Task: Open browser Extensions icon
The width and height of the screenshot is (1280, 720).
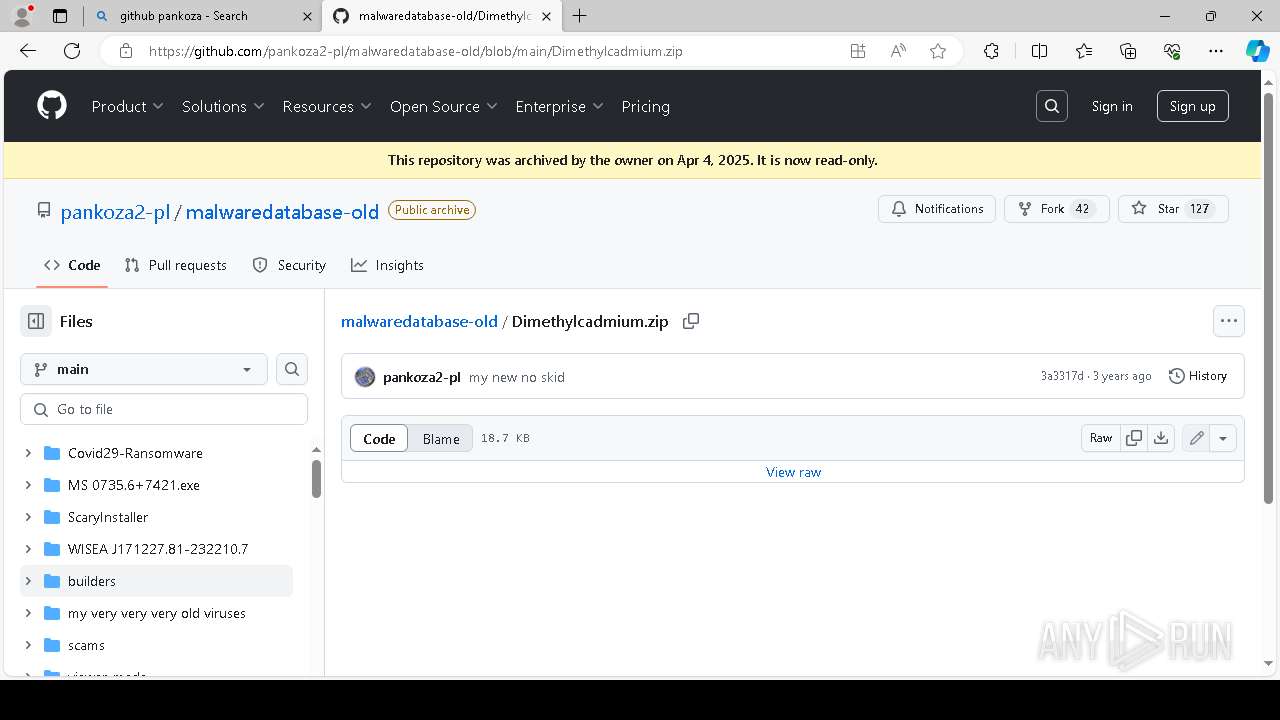Action: (991, 51)
